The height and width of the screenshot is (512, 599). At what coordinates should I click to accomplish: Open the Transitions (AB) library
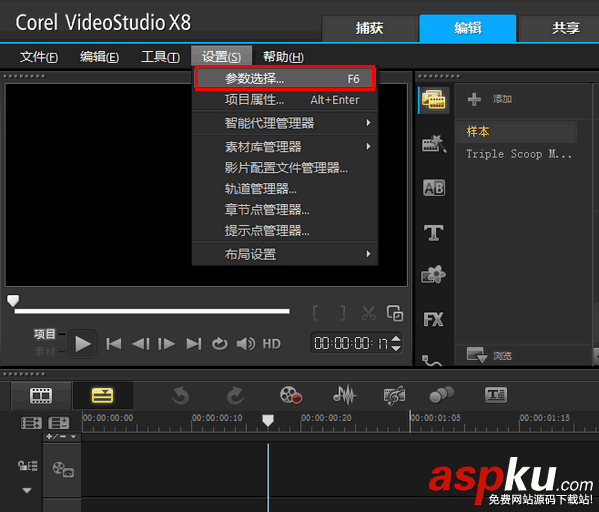(434, 188)
